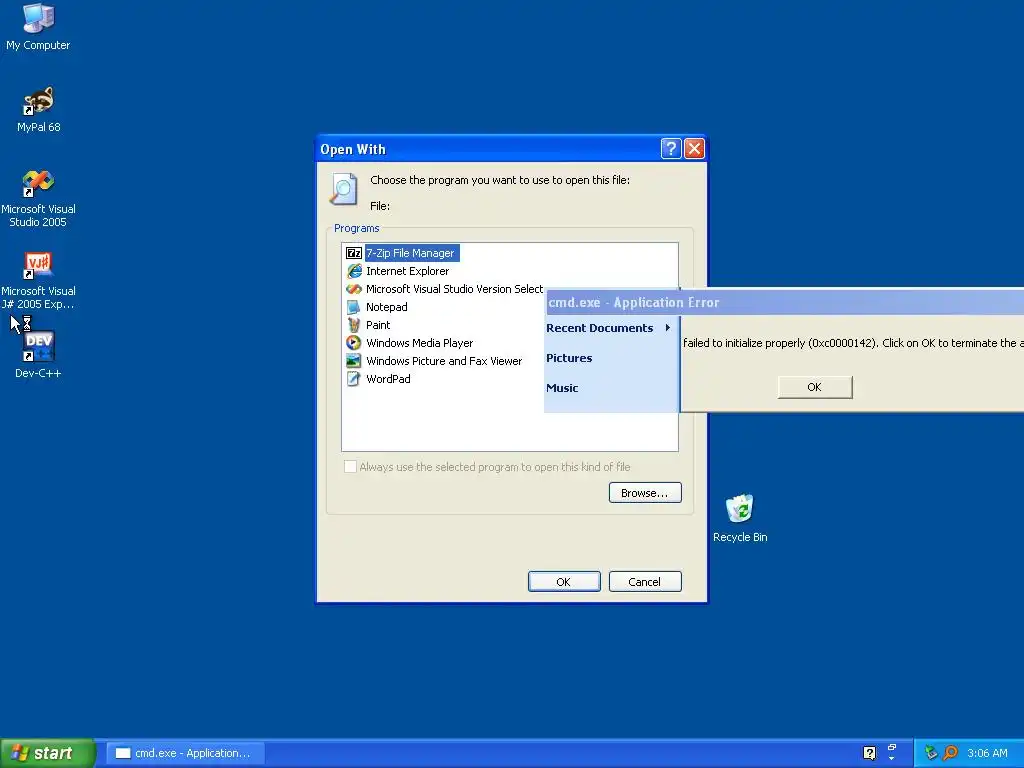Select Paint in the Programs list

(378, 325)
